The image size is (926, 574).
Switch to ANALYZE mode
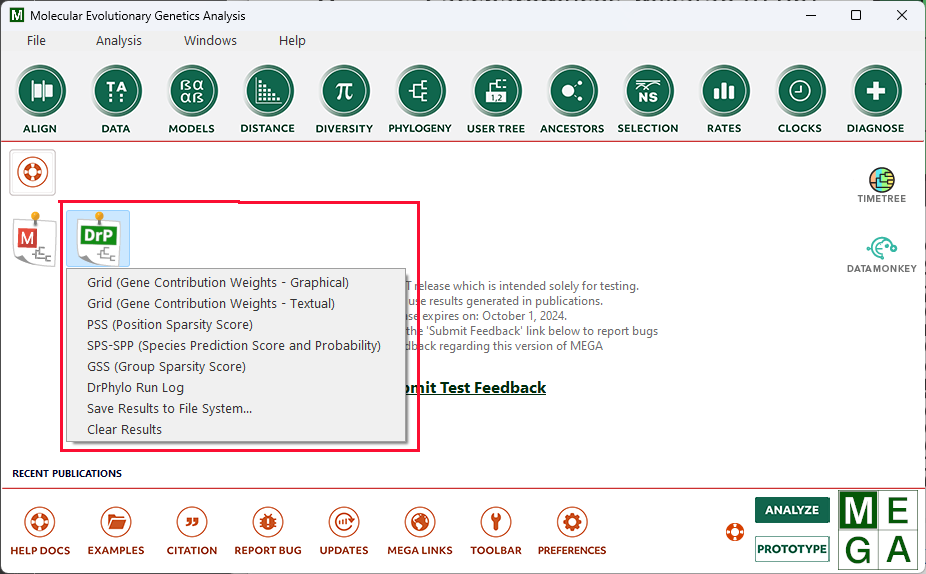click(792, 510)
